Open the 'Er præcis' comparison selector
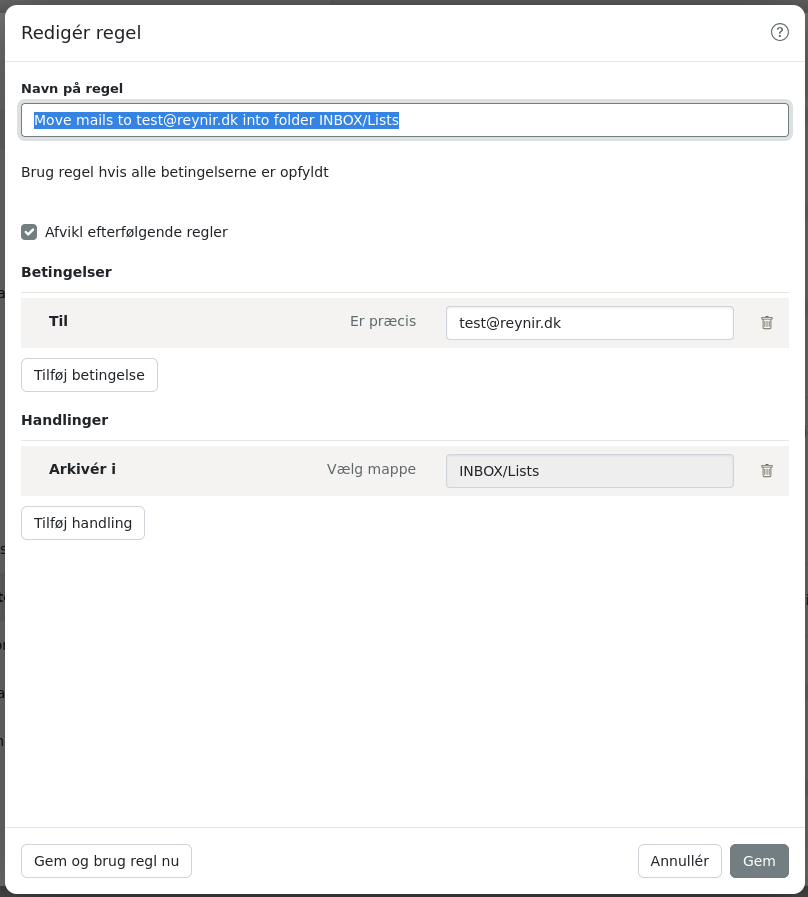This screenshot has height=897, width=808. click(x=383, y=321)
